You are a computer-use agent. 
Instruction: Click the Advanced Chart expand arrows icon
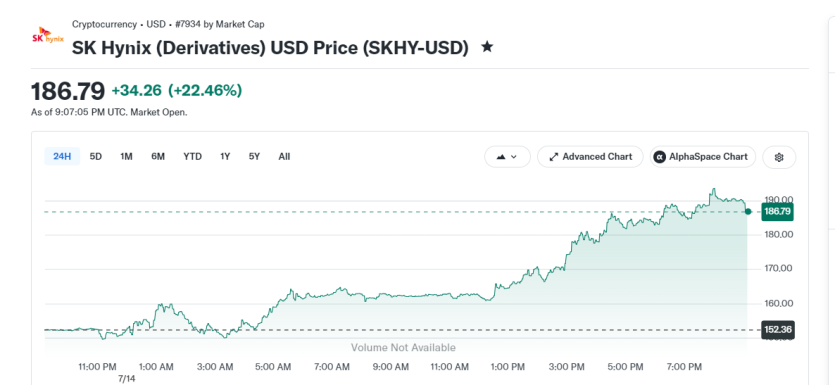pos(554,157)
